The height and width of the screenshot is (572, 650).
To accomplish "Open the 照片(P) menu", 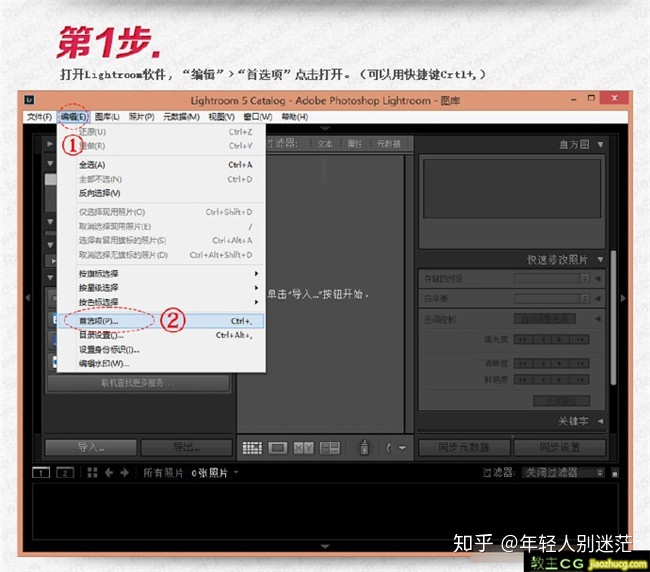I will pos(141,117).
